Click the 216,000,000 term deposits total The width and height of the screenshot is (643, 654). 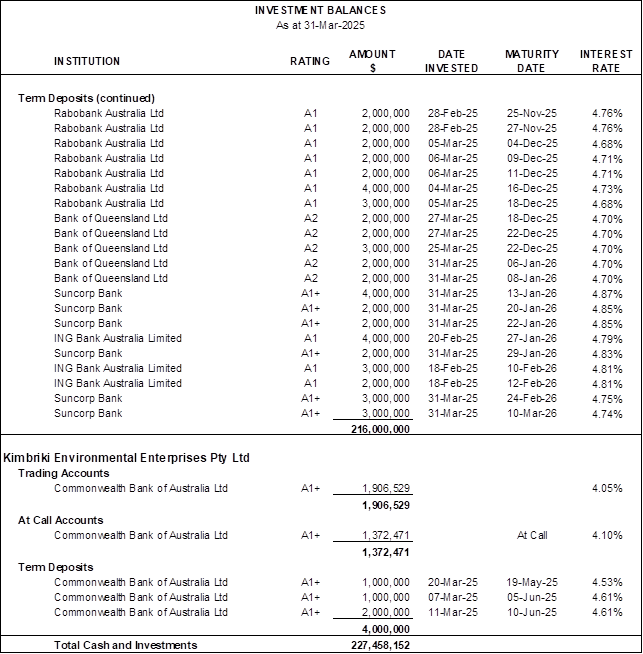coord(380,429)
